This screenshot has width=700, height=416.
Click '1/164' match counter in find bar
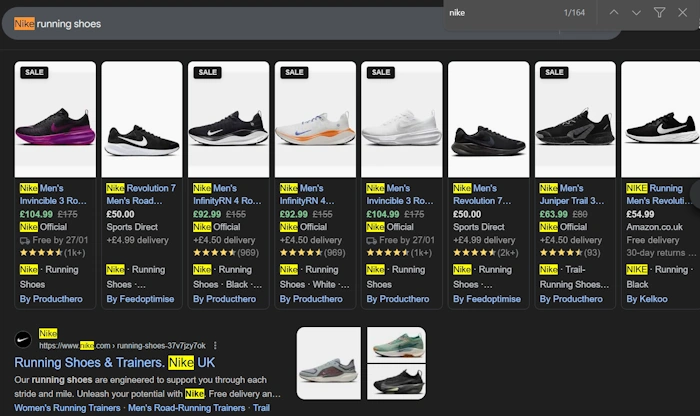point(574,13)
